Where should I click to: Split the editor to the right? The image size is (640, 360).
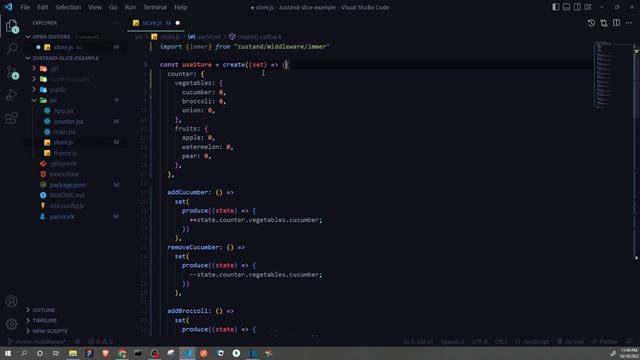click(616, 23)
